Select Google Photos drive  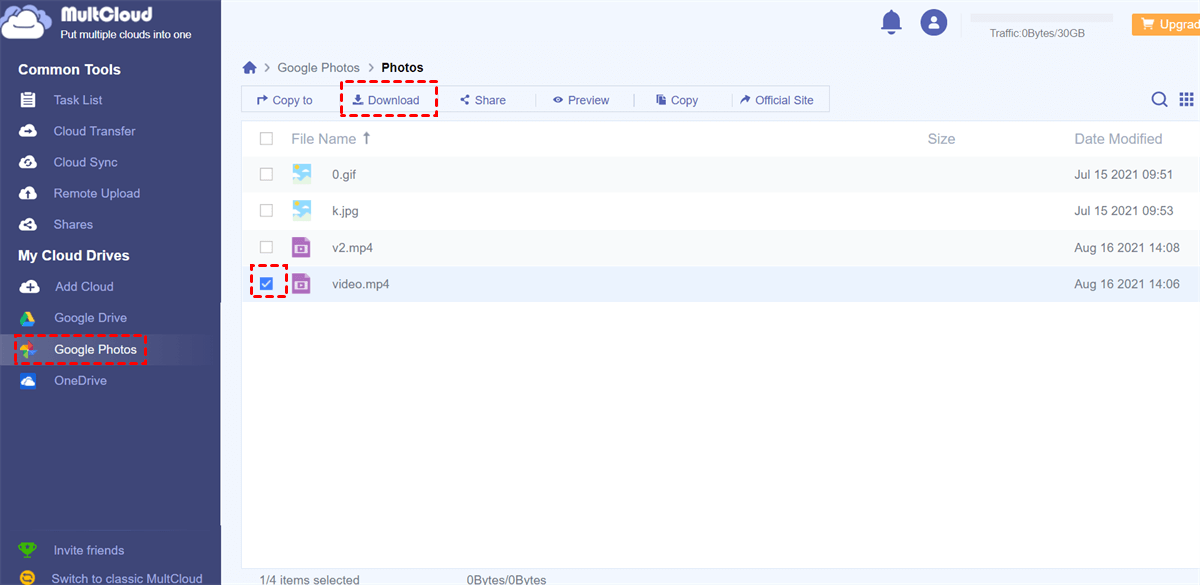tap(95, 349)
